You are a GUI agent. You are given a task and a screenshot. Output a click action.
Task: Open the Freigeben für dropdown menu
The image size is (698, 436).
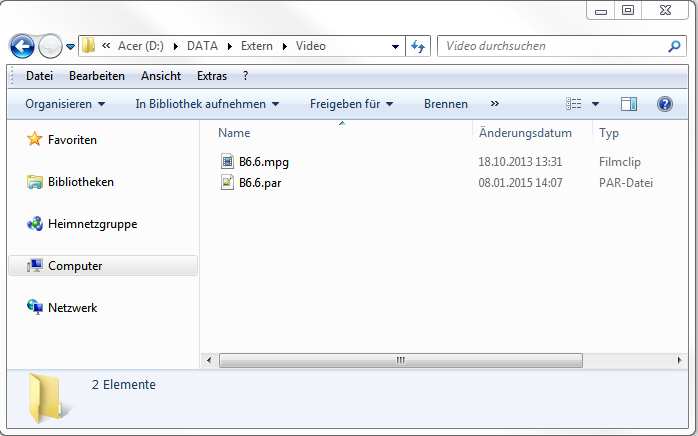[351, 104]
